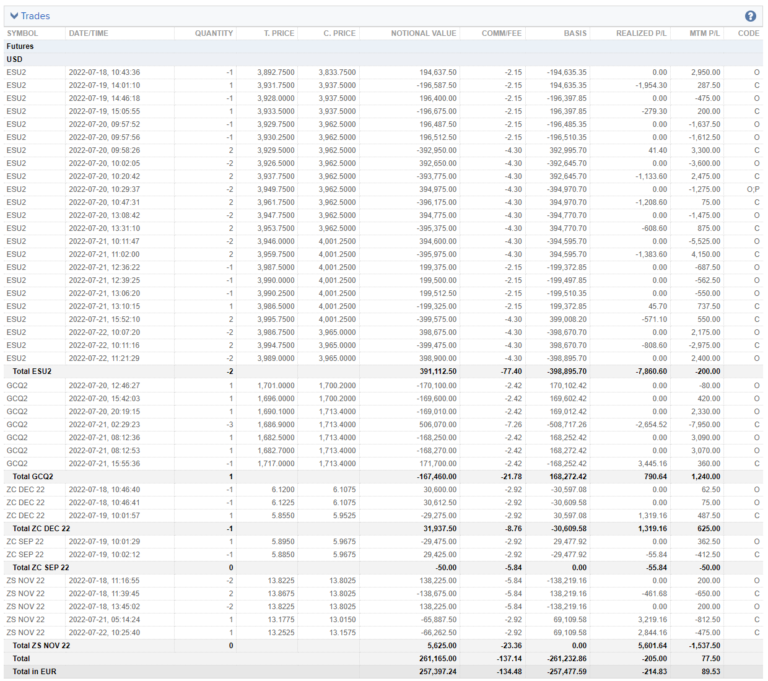Click the O;P code cell
Image resolution: width=768 pixels, height=681 pixels.
coord(755,189)
